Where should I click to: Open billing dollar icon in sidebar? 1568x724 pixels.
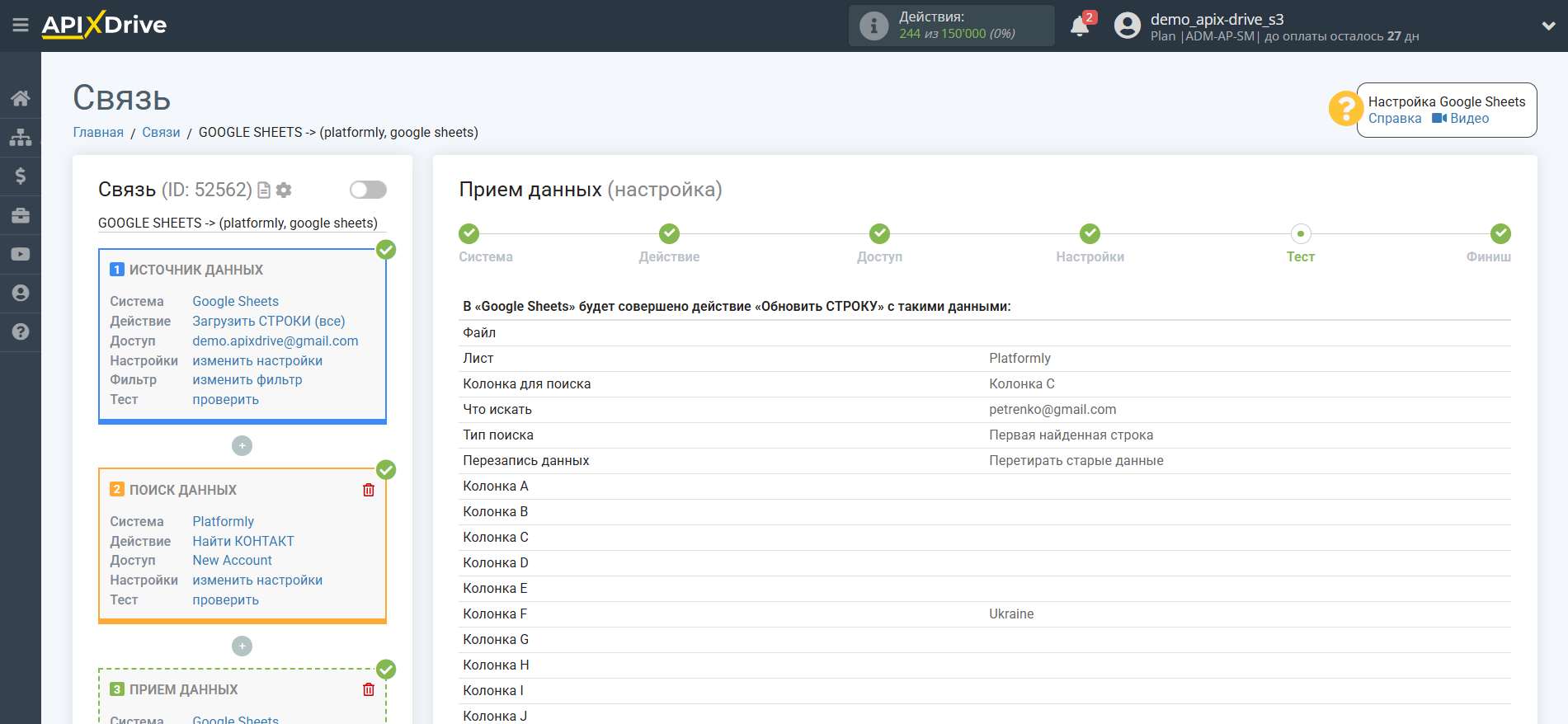coord(21,176)
